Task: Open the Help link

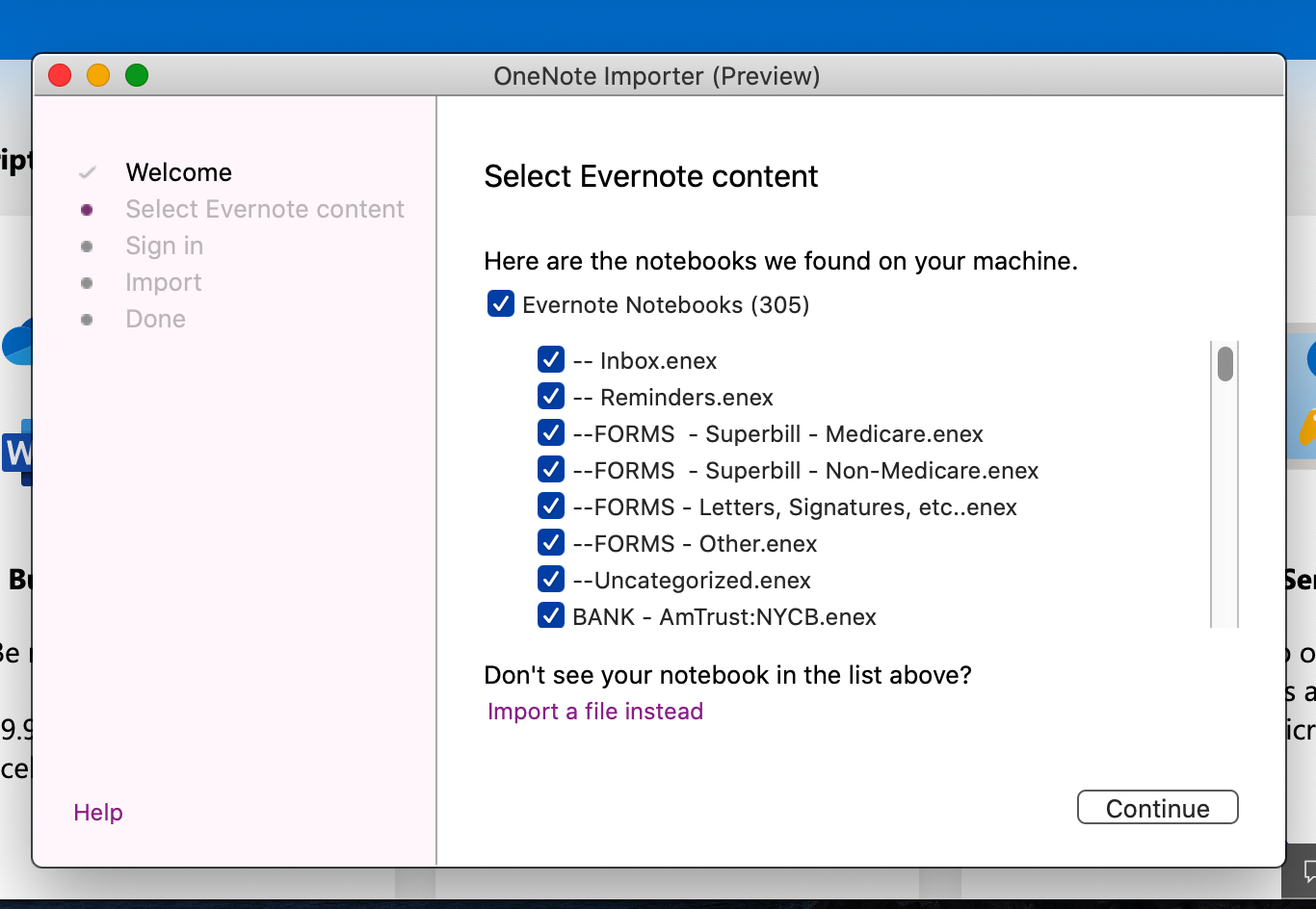Action: (x=98, y=813)
